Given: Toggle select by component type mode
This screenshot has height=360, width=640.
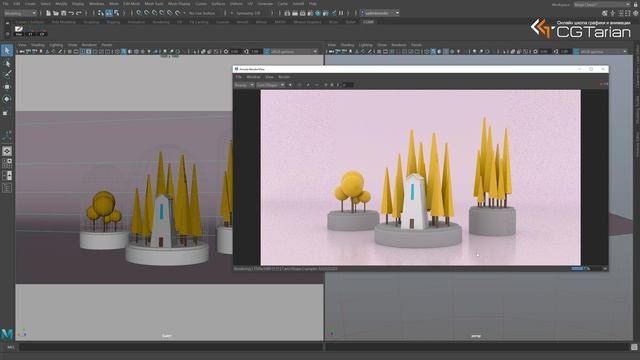Looking at the screenshot, I should point(116,13).
